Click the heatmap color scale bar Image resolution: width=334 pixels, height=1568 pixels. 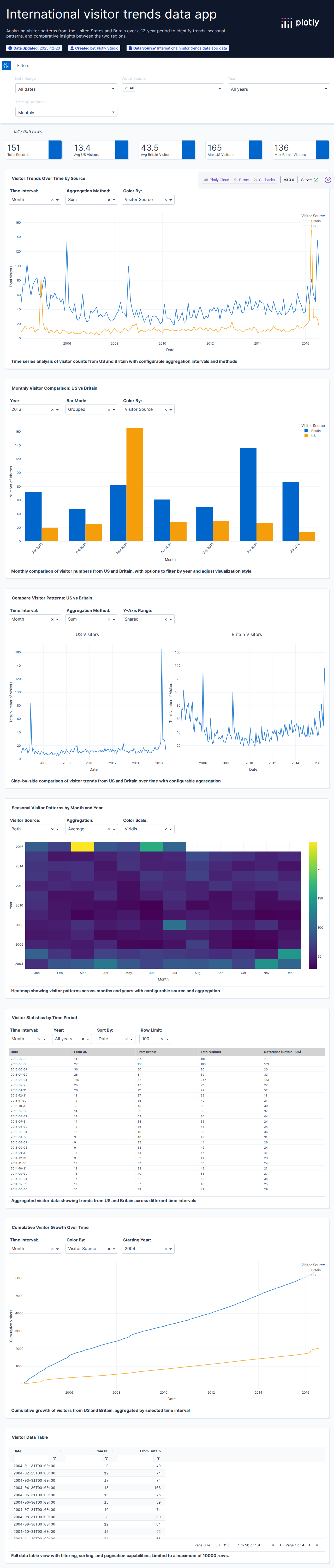[x=313, y=904]
